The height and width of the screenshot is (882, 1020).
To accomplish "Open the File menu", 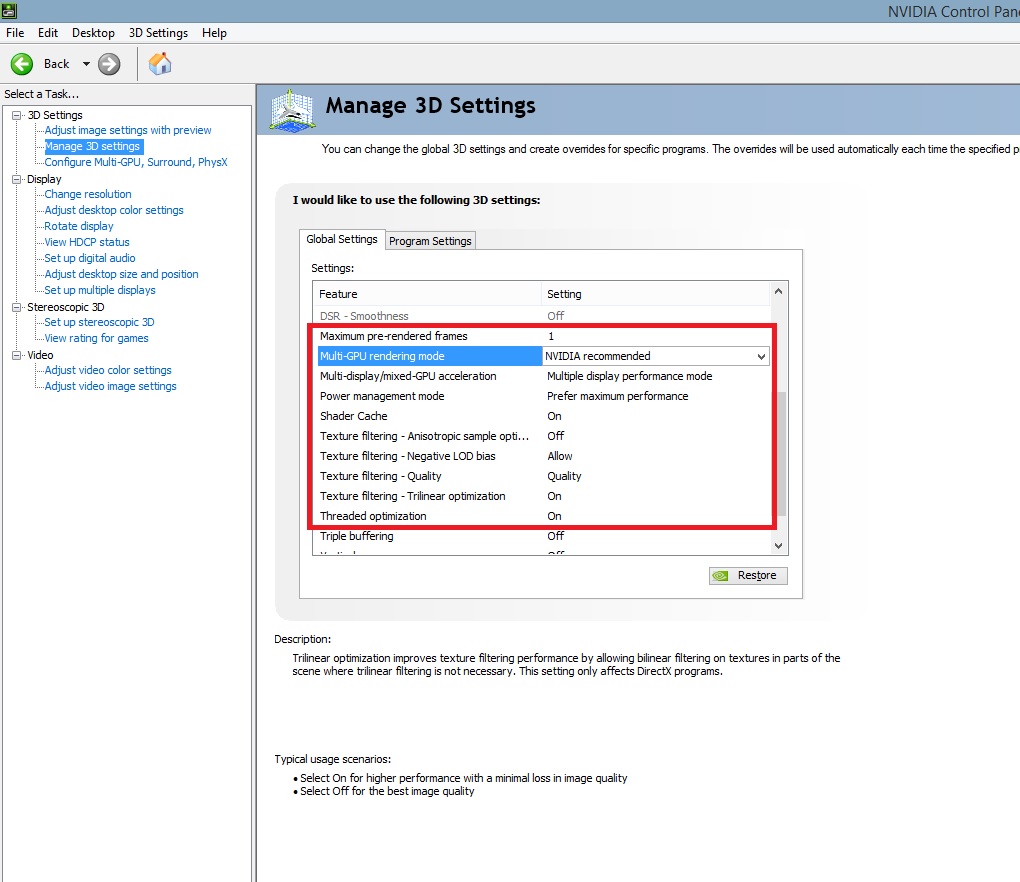I will tap(15, 33).
